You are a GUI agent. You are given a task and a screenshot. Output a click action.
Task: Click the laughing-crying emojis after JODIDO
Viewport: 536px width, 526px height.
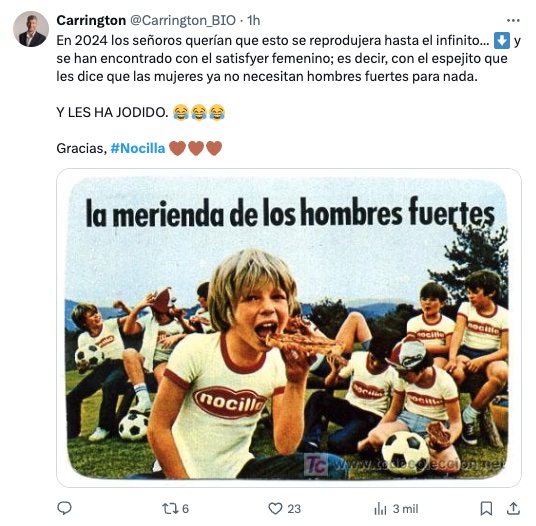[199, 112]
